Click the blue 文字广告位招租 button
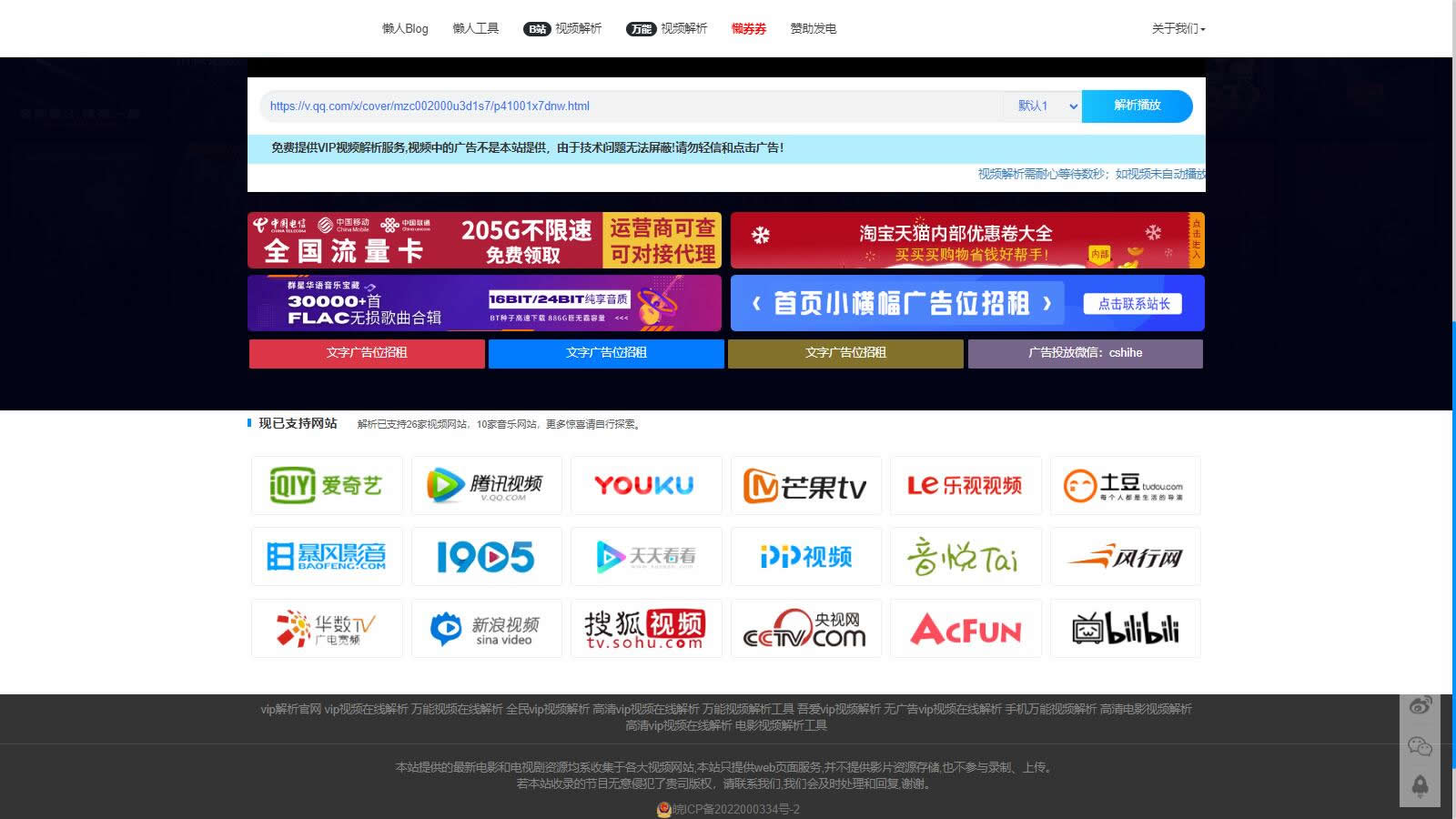 606,353
